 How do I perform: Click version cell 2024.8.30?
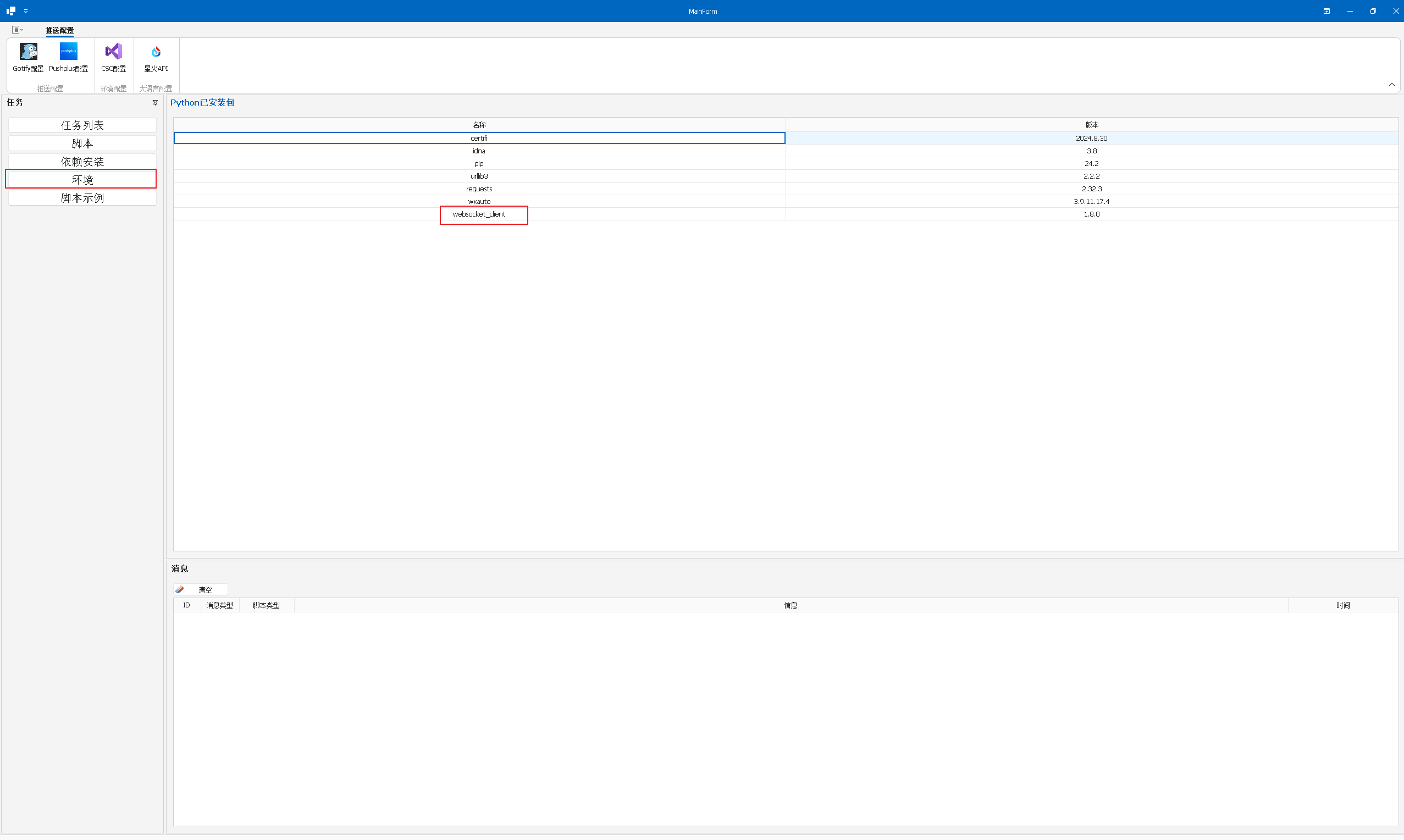pos(1092,138)
